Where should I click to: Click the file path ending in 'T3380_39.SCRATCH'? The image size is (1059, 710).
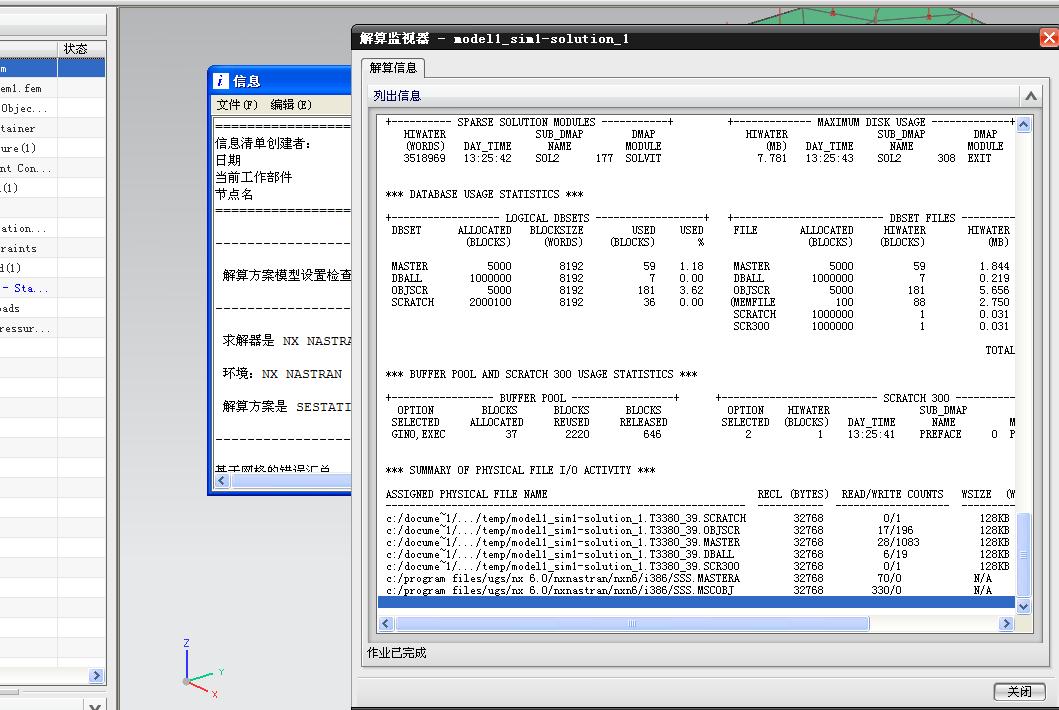pyautogui.click(x=566, y=518)
